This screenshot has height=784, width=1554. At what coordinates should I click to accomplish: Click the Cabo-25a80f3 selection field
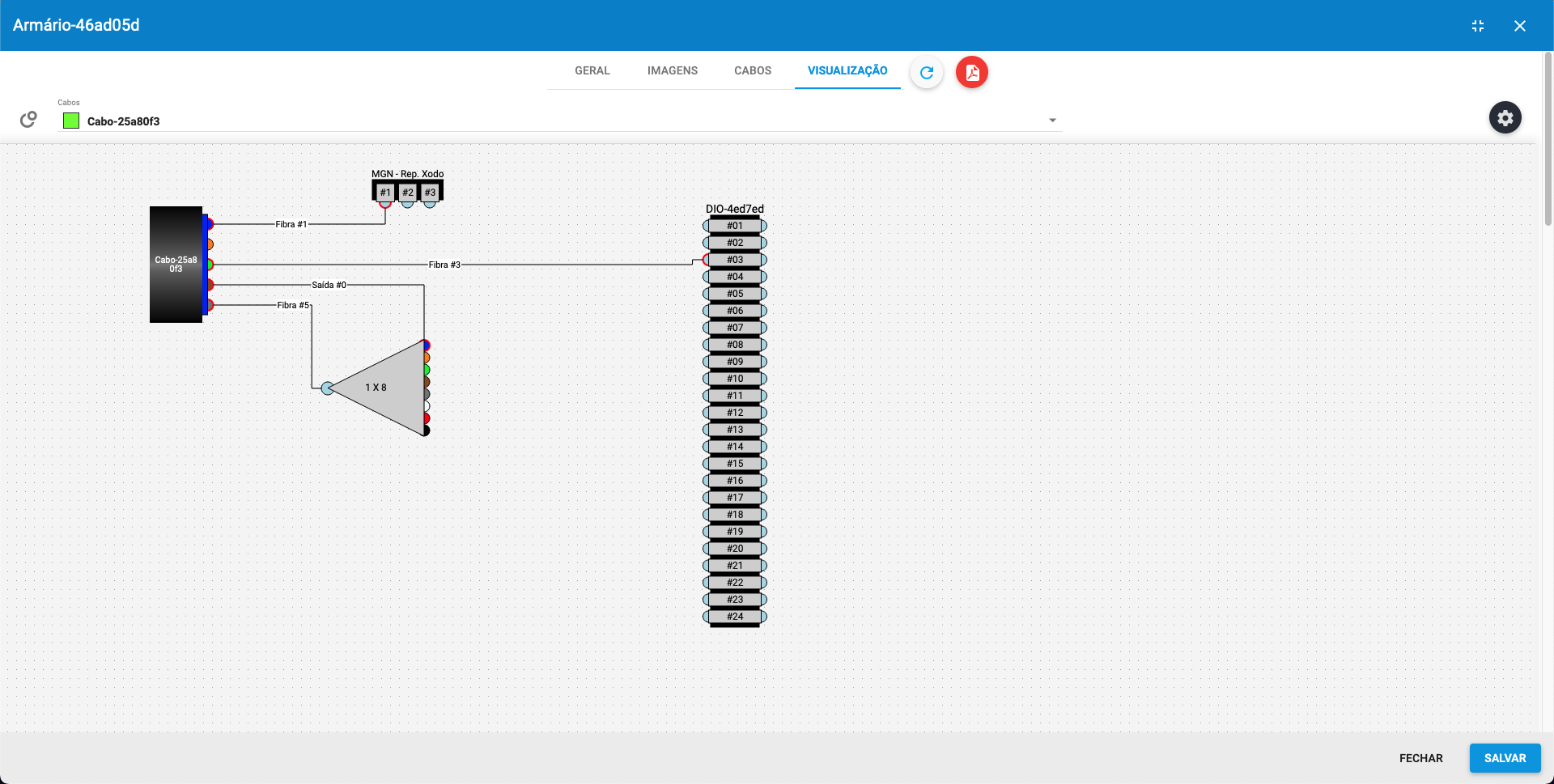click(x=558, y=121)
